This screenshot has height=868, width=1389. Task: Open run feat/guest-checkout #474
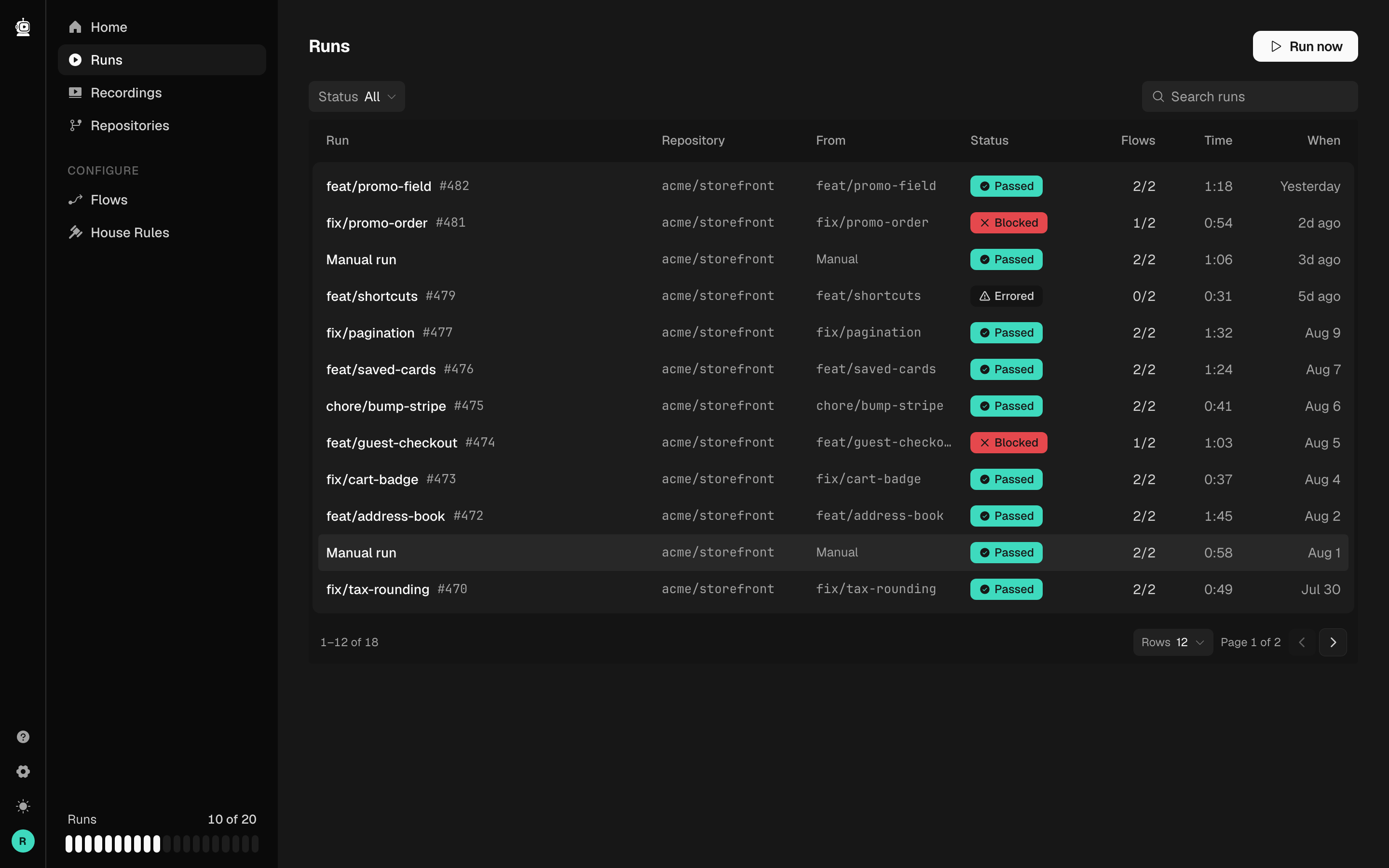click(x=833, y=443)
